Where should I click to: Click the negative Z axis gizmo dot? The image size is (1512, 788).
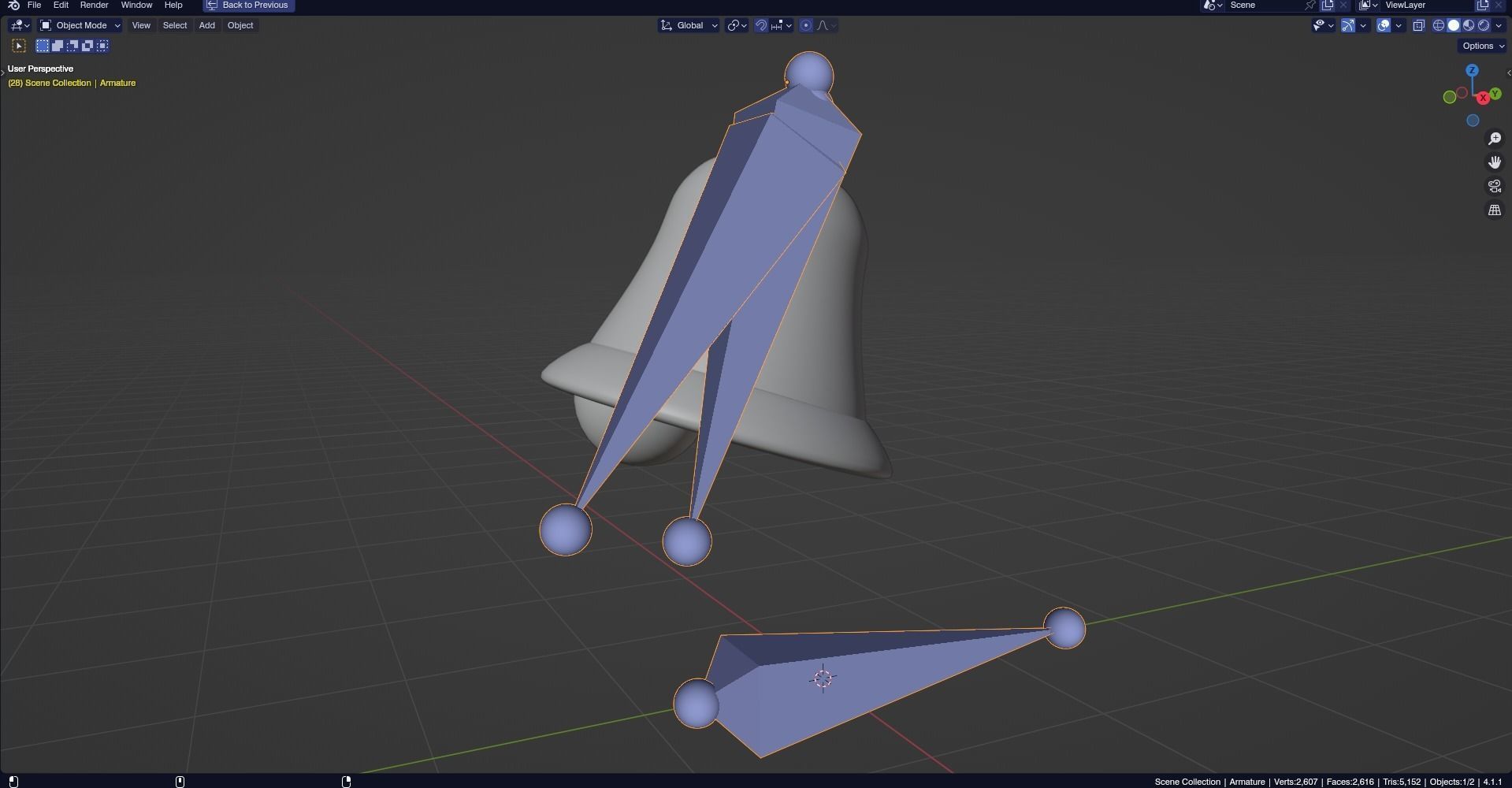(x=1473, y=121)
